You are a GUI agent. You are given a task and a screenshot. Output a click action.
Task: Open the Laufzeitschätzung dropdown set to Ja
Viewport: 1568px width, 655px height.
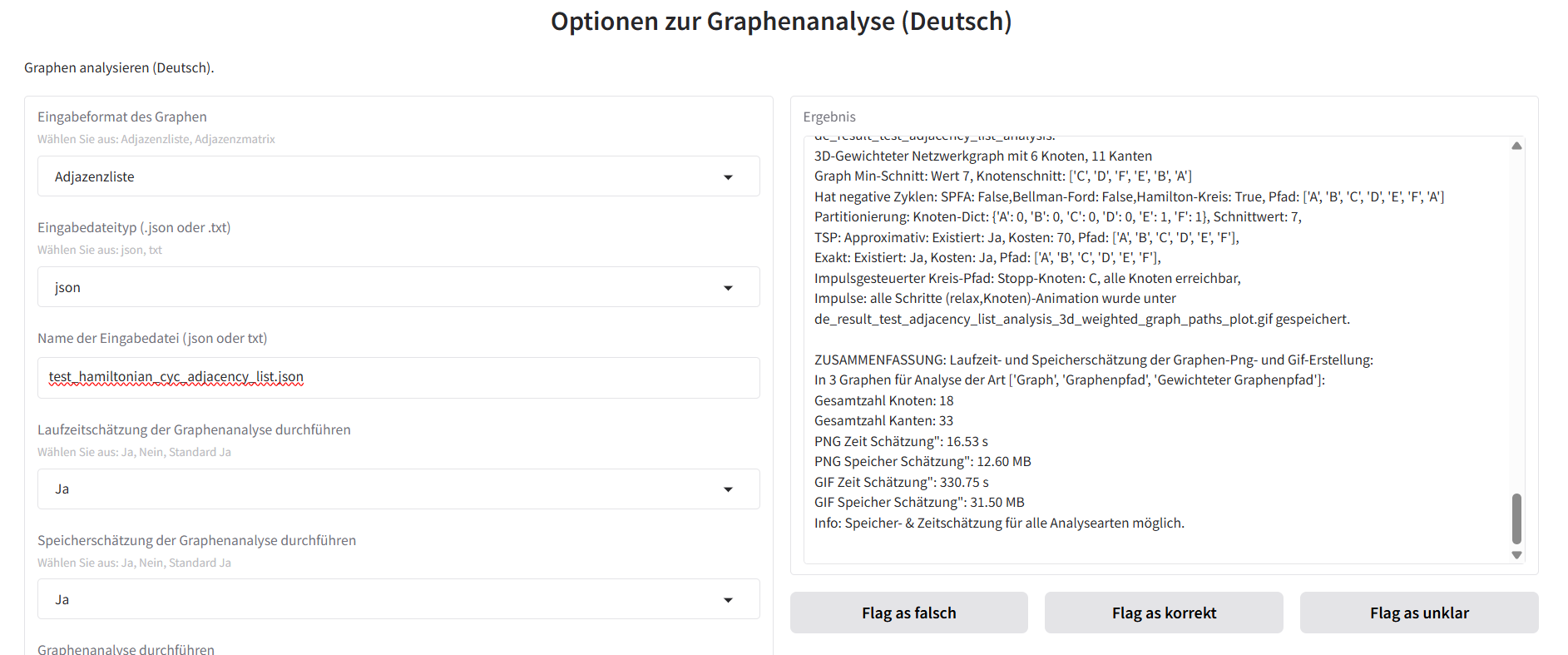tap(398, 489)
